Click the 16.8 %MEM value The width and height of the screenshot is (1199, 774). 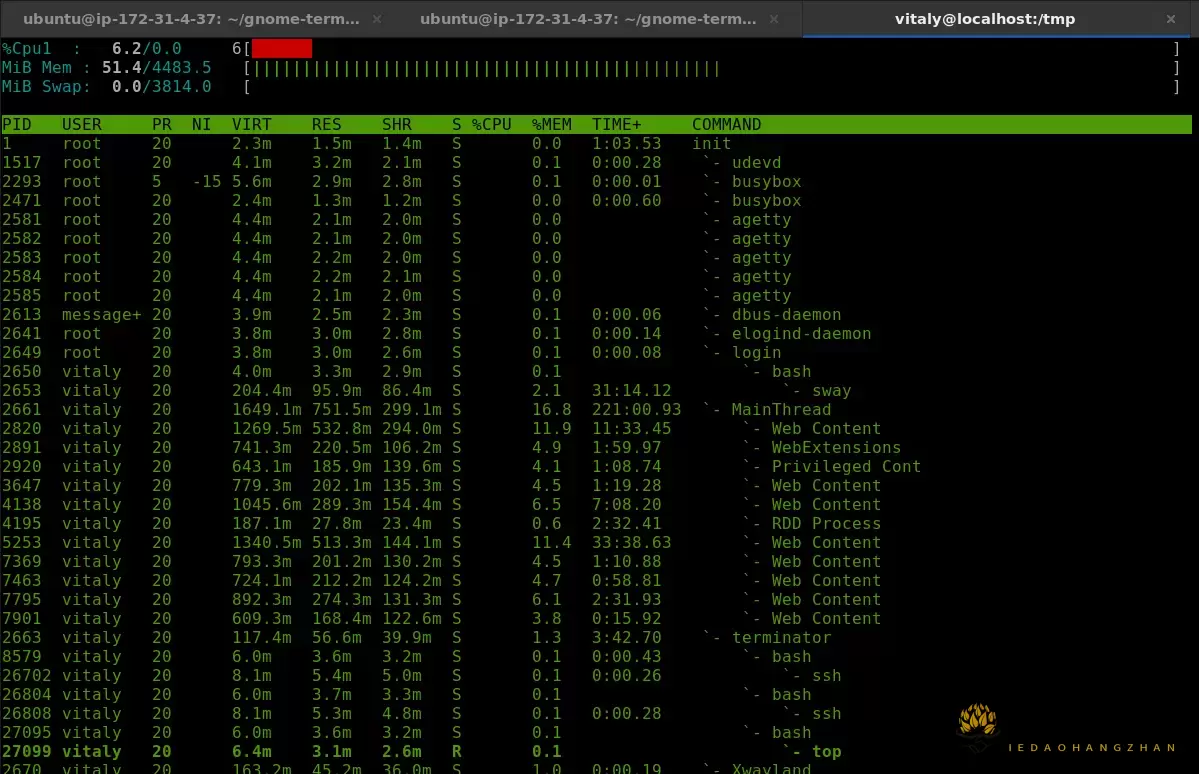tap(551, 410)
